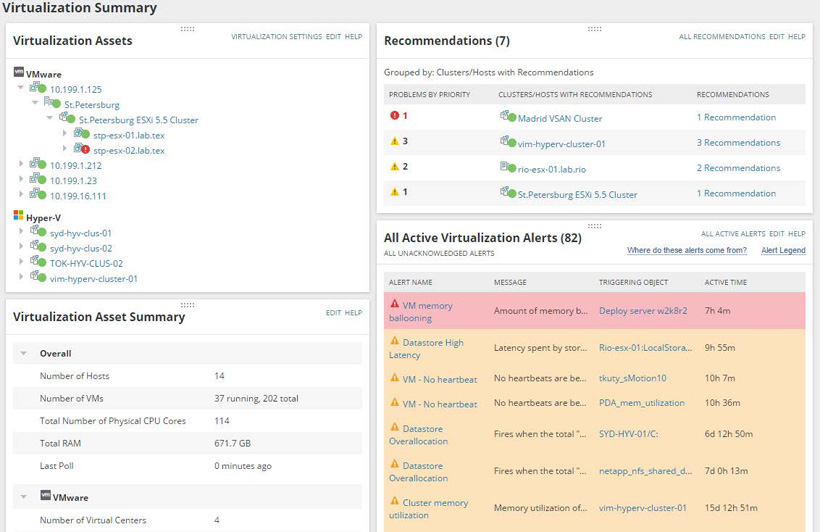Click the red critical icon in Madrid VSAN row
This screenshot has height=532, width=820.
click(x=394, y=116)
